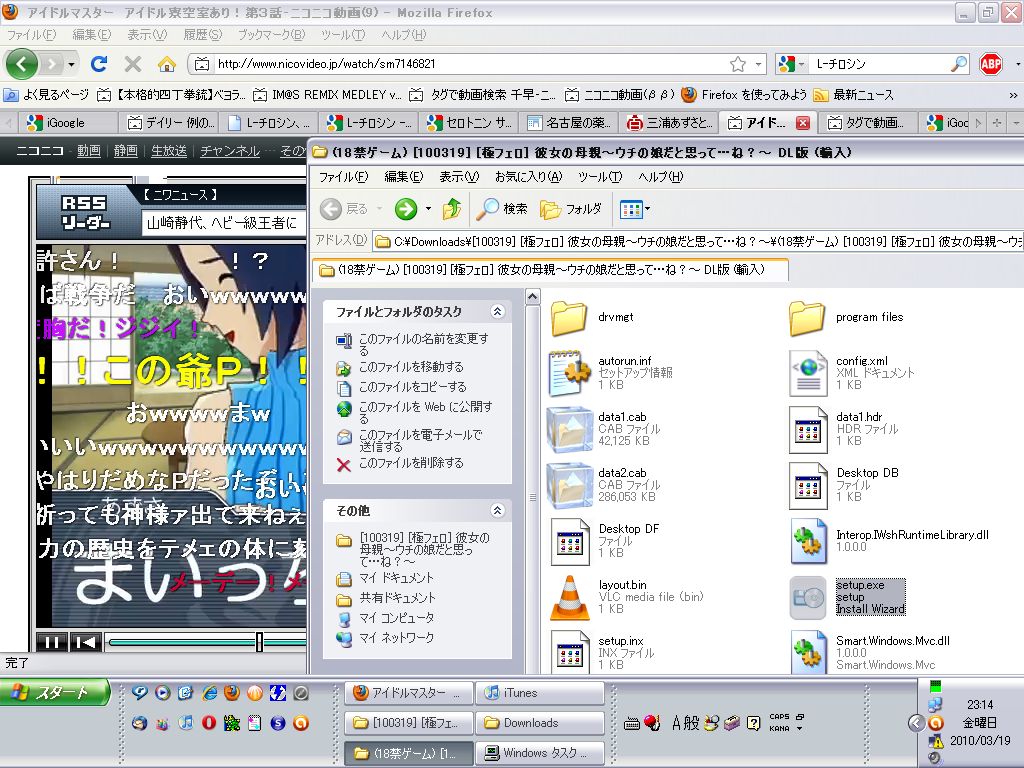Image resolution: width=1024 pixels, height=768 pixels.
Task: Select data1.cab file
Action: tap(605, 429)
